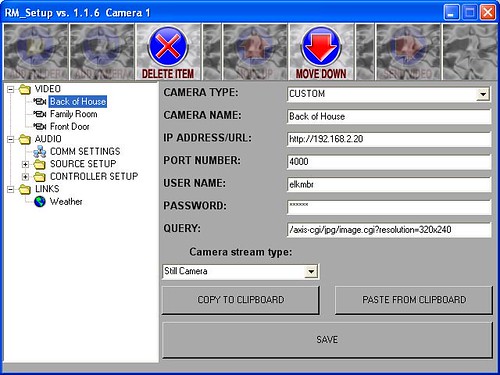Select COMM SETTINGS in the tree

[x=85, y=151]
